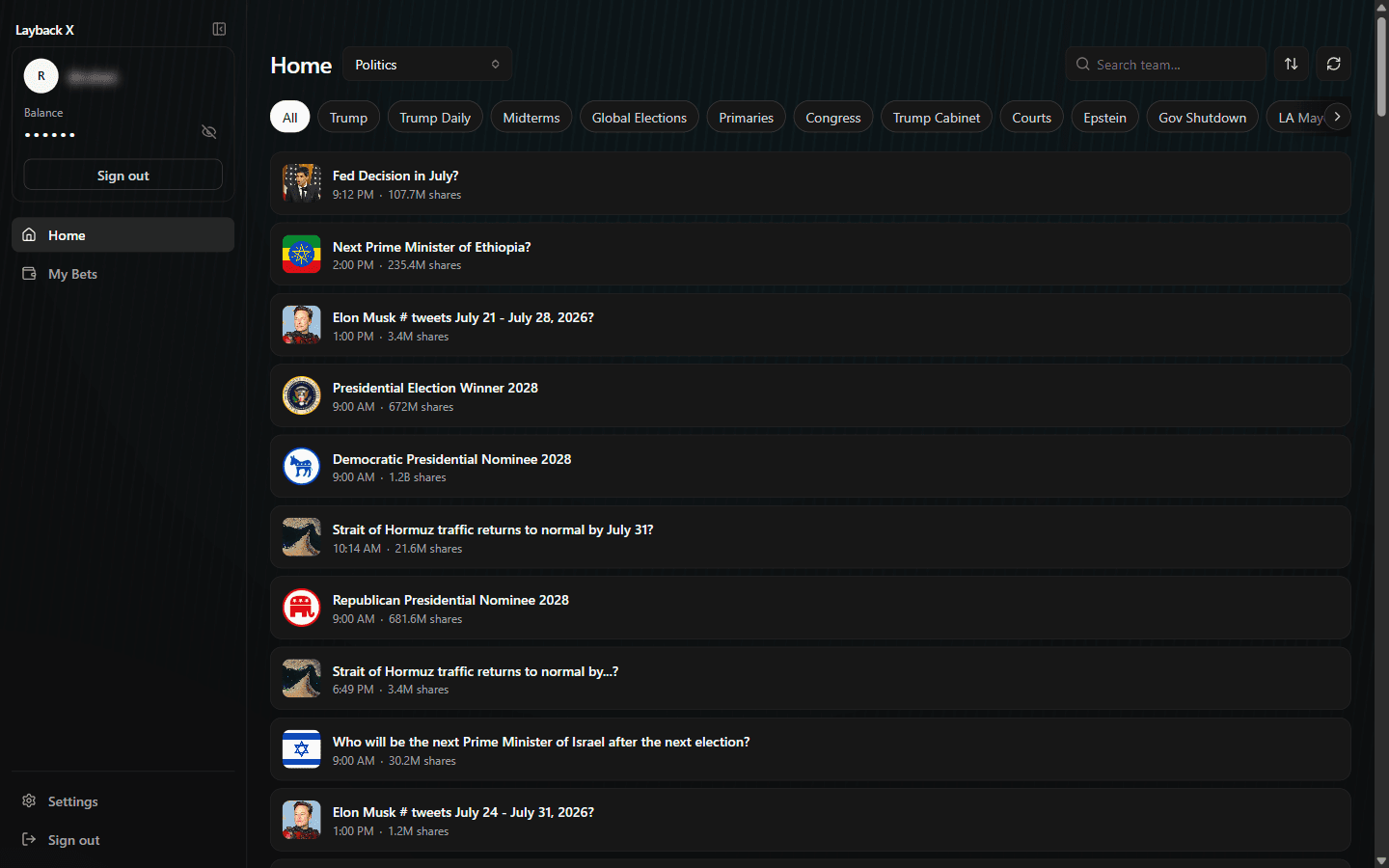
Task: Select the Trump filter chip
Action: pos(348,117)
